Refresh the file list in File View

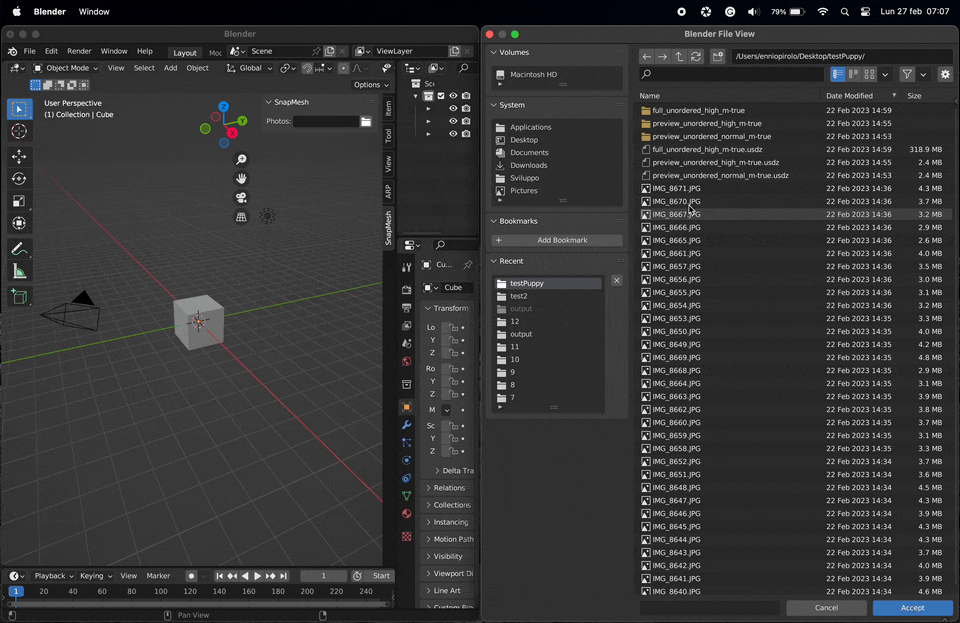pyautogui.click(x=696, y=56)
